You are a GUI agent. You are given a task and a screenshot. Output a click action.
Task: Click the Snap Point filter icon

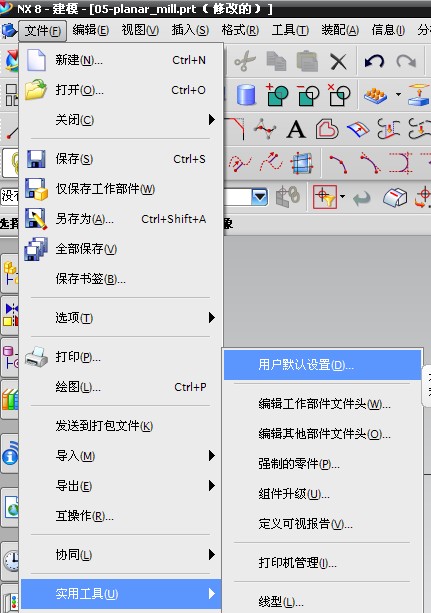coord(325,197)
